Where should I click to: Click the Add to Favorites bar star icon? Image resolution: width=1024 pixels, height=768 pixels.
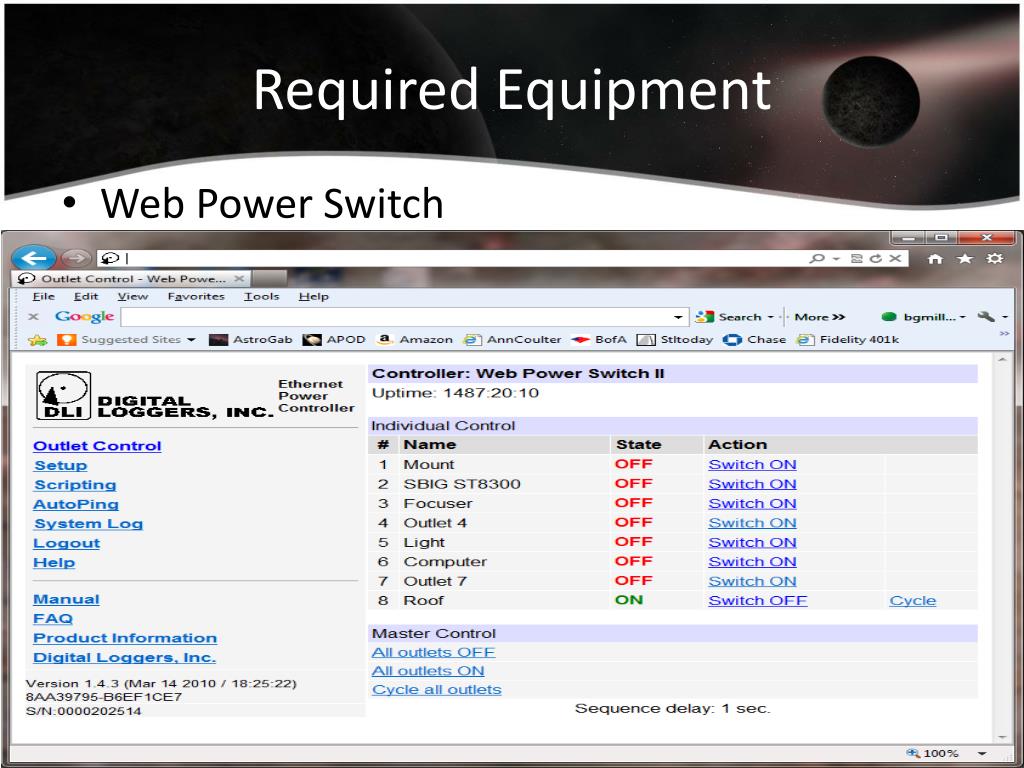pos(38,340)
